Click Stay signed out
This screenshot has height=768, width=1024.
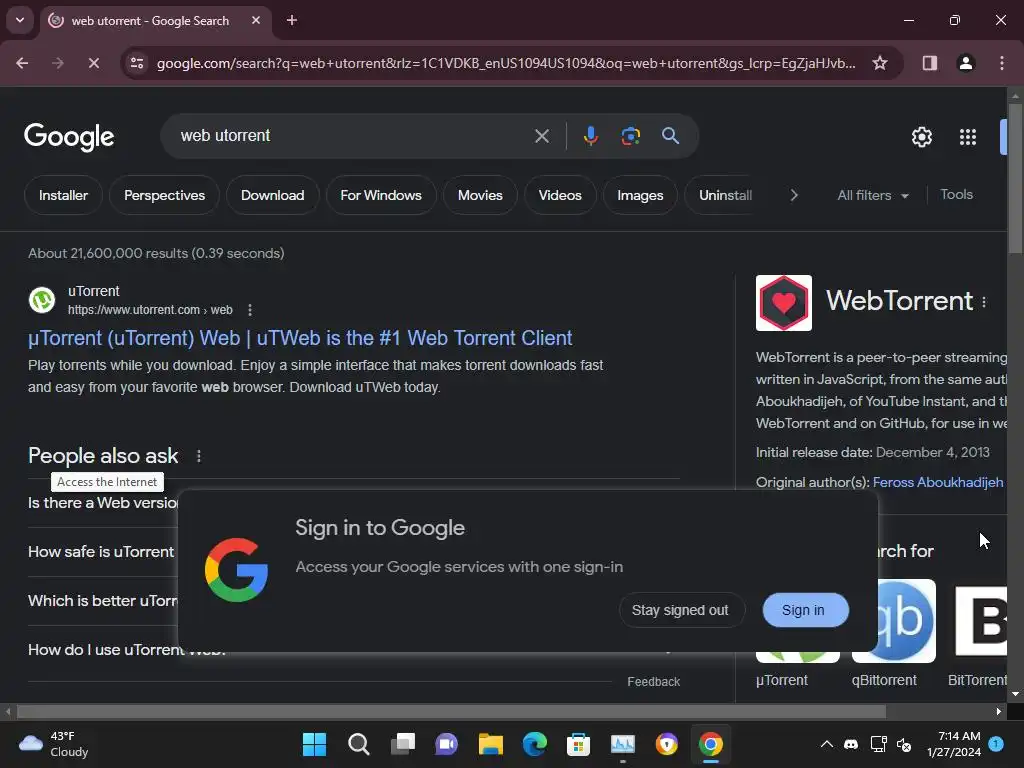click(680, 610)
